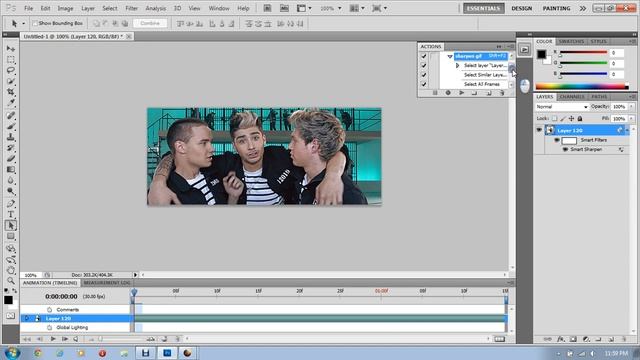
Task: Select the Path Selection tool
Action: 11,225
